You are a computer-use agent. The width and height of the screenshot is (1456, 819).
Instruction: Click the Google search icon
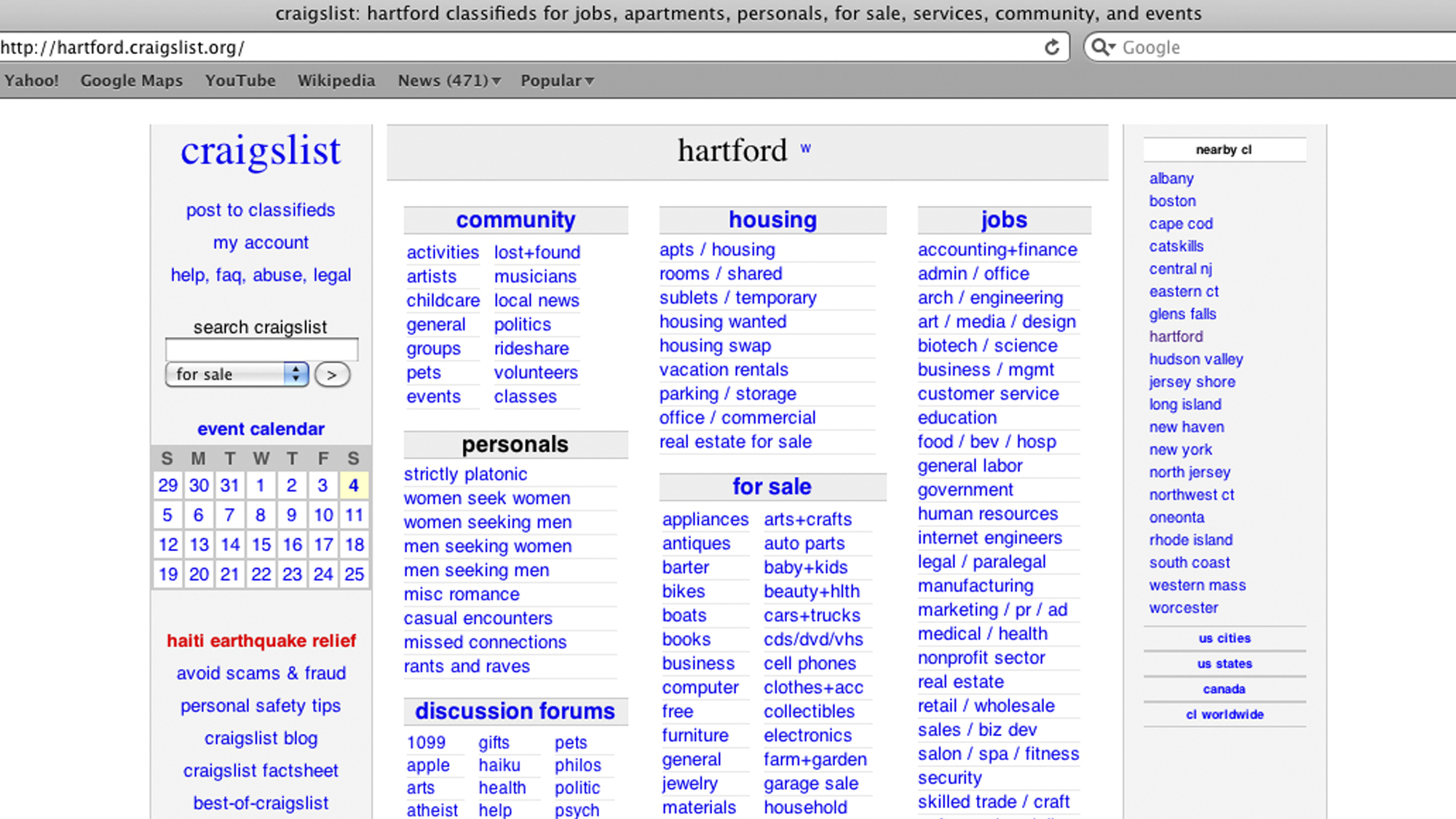pos(1099,47)
